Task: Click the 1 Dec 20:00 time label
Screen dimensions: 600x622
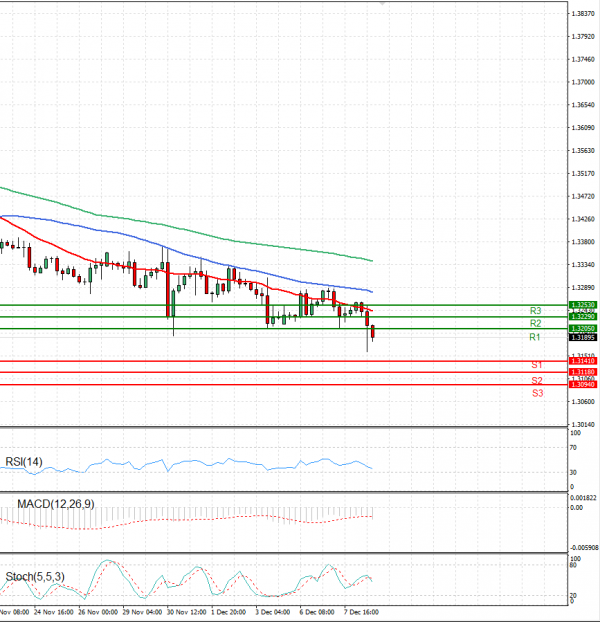Action: (228, 612)
